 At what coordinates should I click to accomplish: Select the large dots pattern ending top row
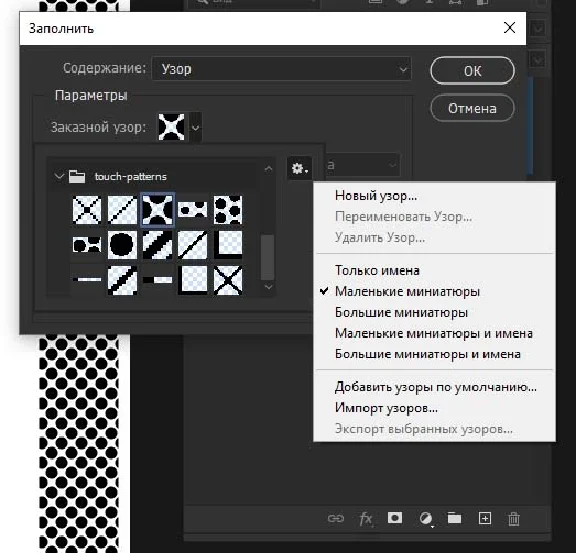click(x=228, y=210)
